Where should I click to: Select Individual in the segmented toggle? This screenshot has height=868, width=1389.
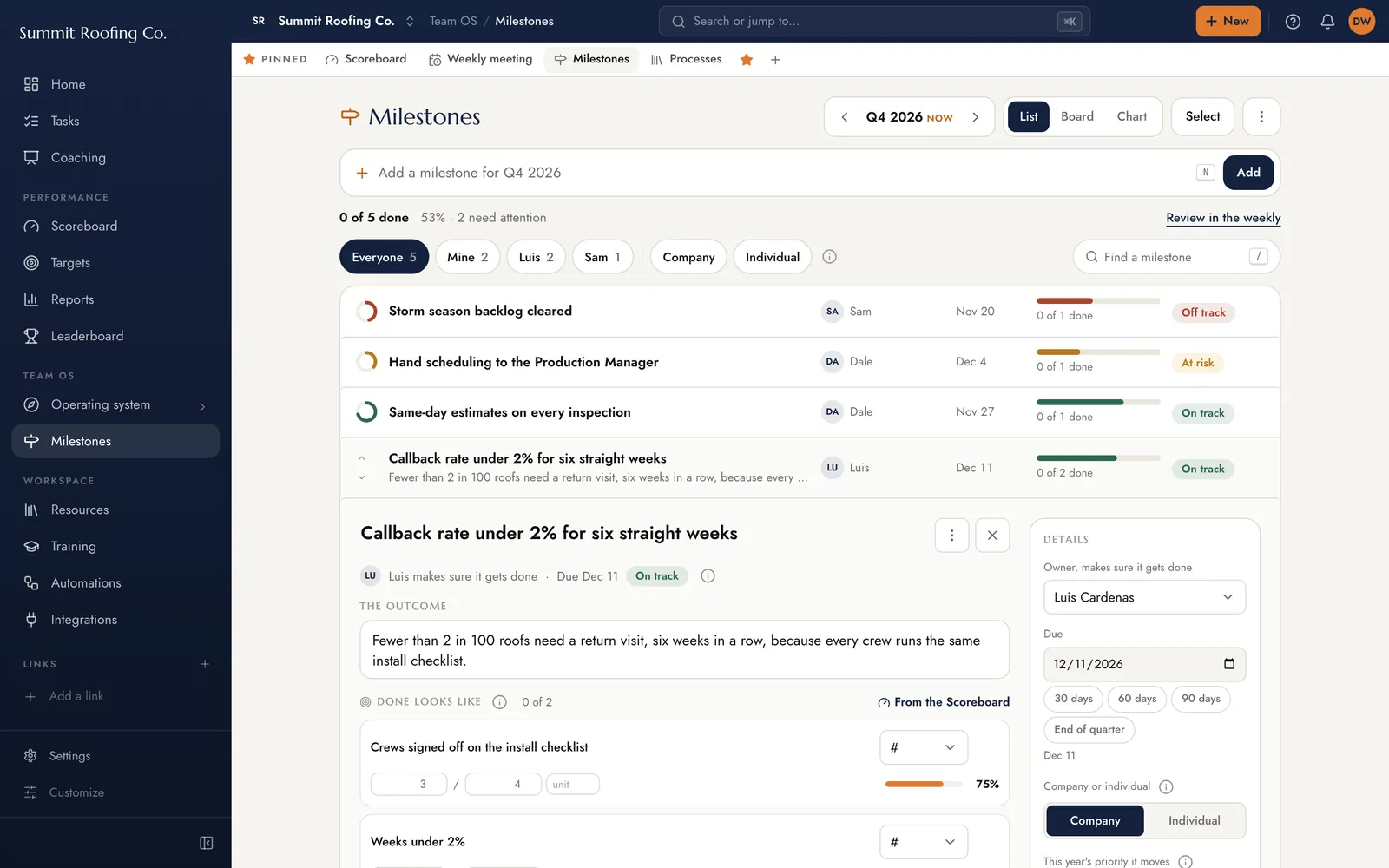pyautogui.click(x=1194, y=821)
